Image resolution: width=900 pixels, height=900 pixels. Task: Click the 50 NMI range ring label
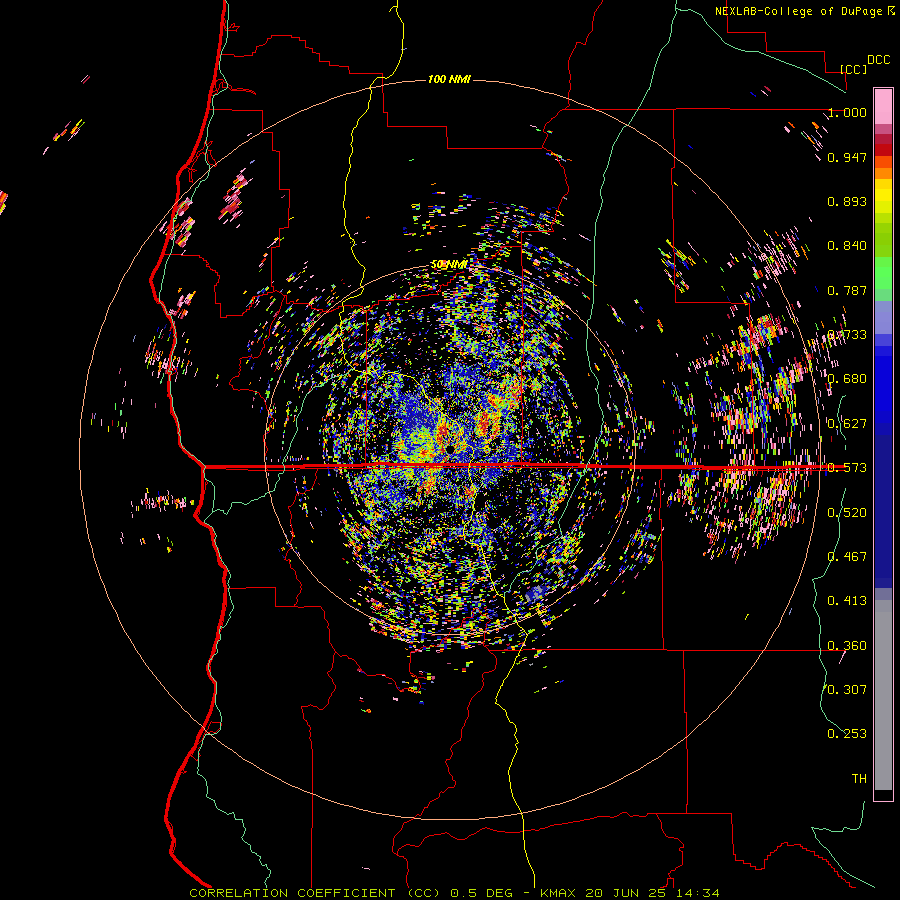[x=449, y=265]
